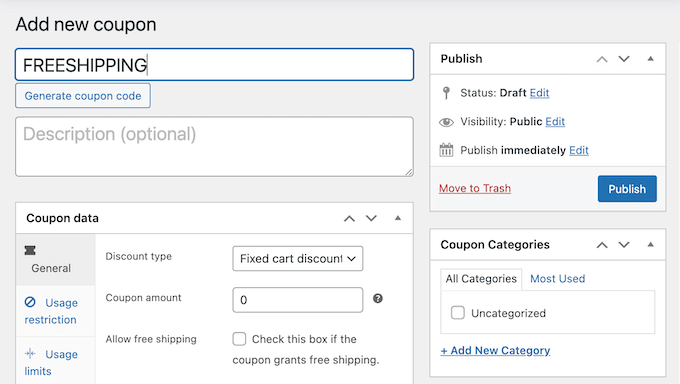Click the Usage restriction prohibition icon
Viewport: 680px width, 384px height.
tap(30, 302)
